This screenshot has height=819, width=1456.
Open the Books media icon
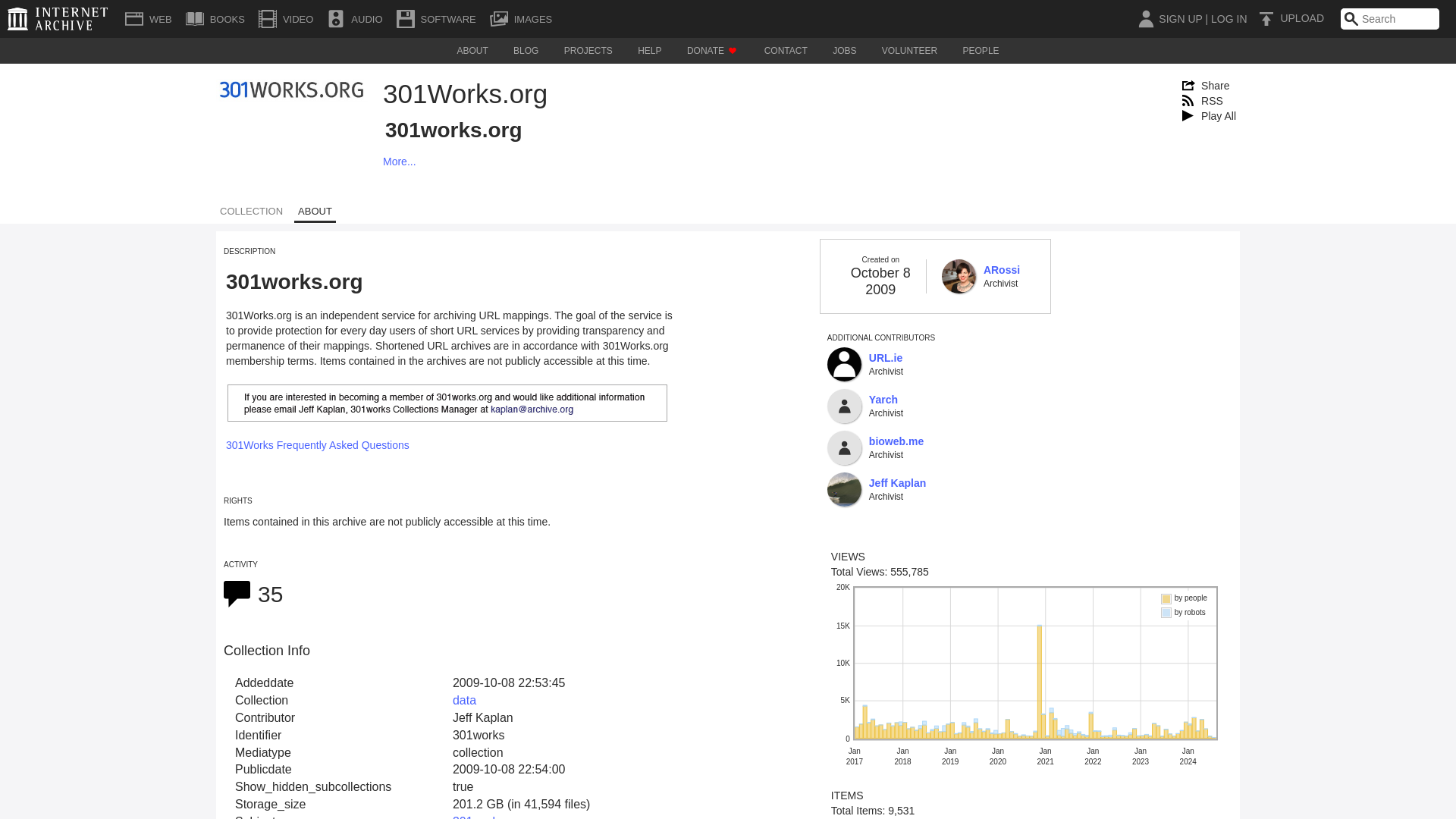195,19
